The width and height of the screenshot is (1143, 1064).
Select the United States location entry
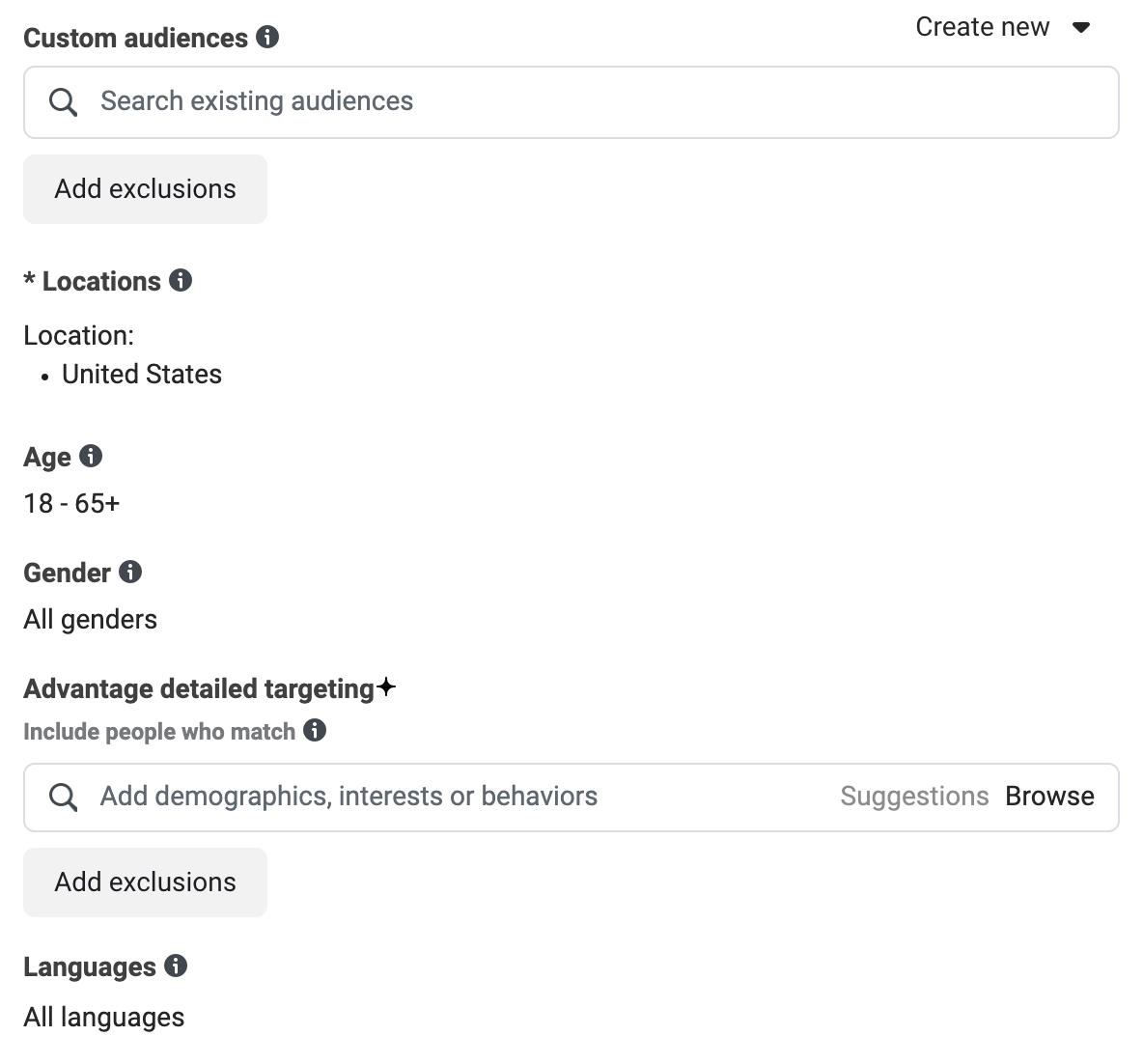click(141, 374)
